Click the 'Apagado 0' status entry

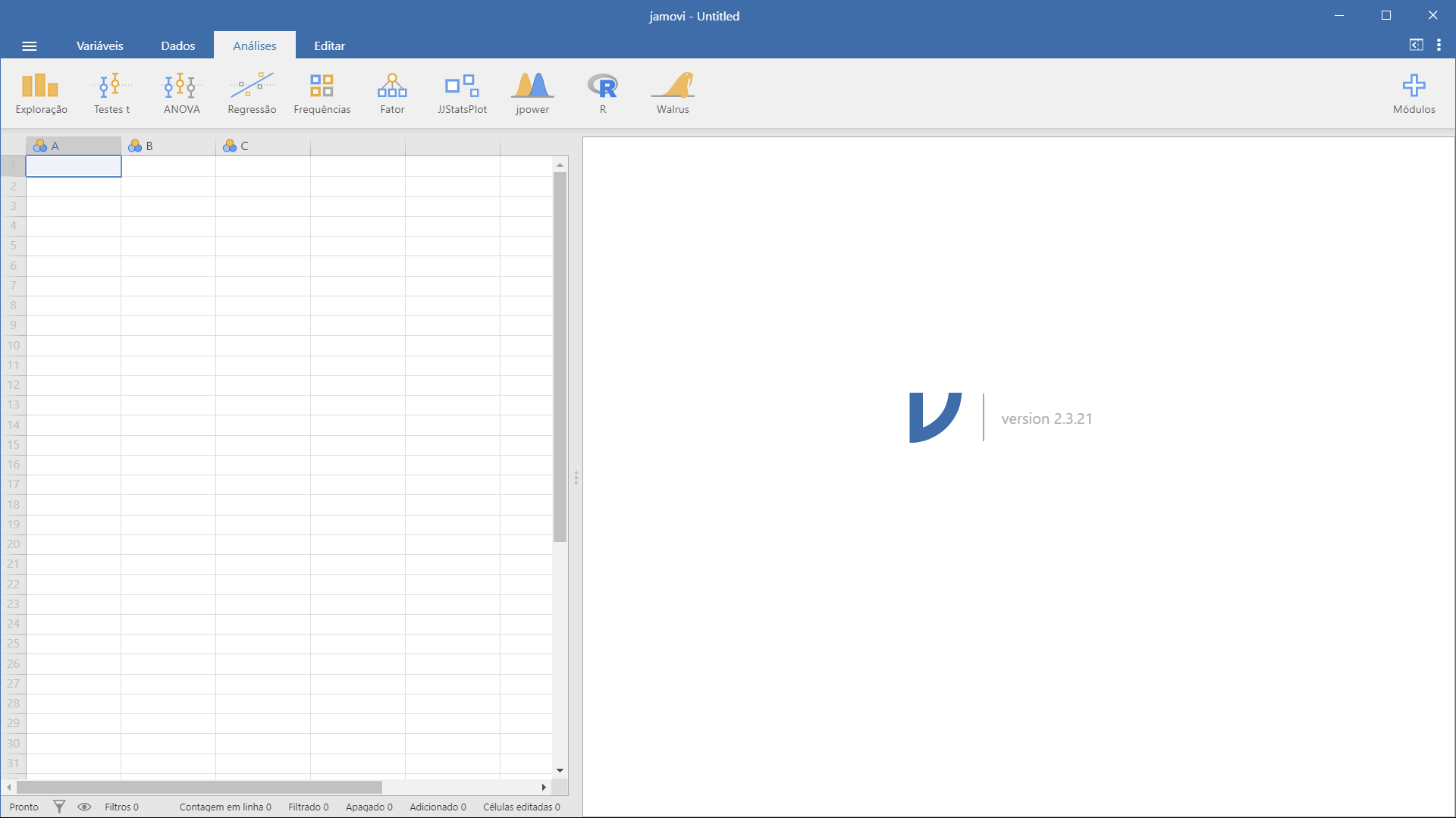369,807
